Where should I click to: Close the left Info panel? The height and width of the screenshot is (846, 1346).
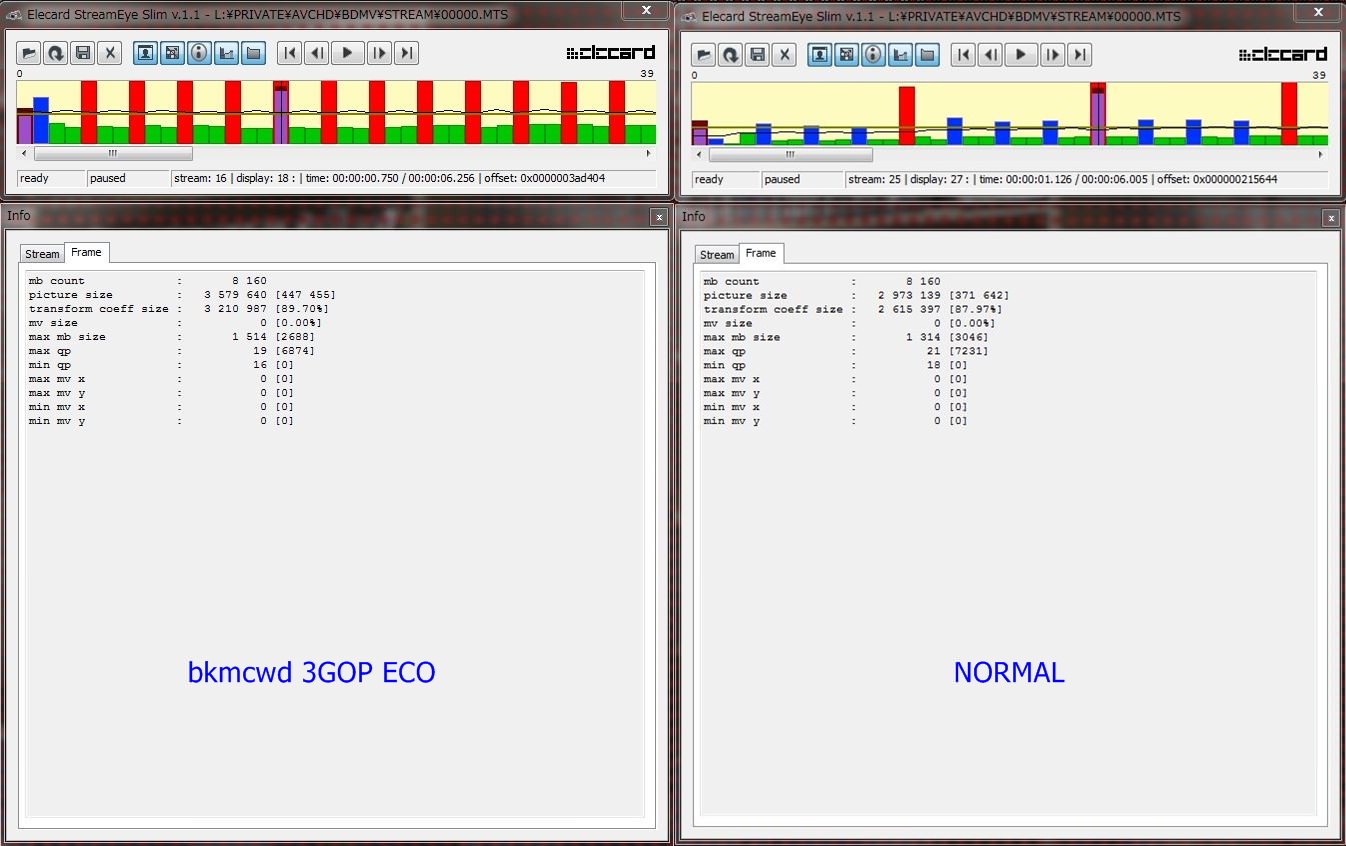(x=658, y=216)
